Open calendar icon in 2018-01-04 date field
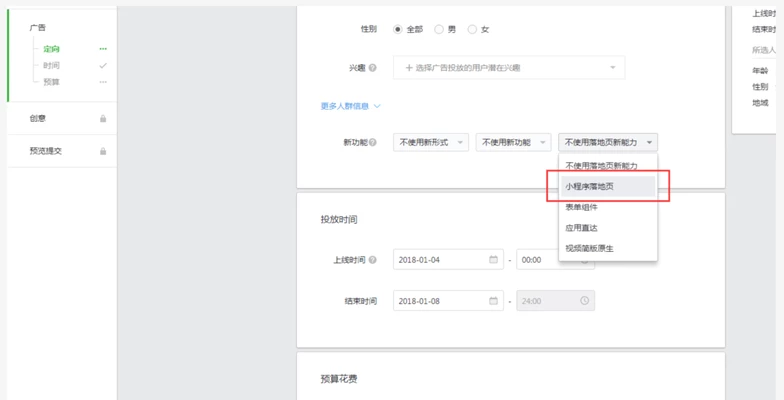 click(493, 260)
